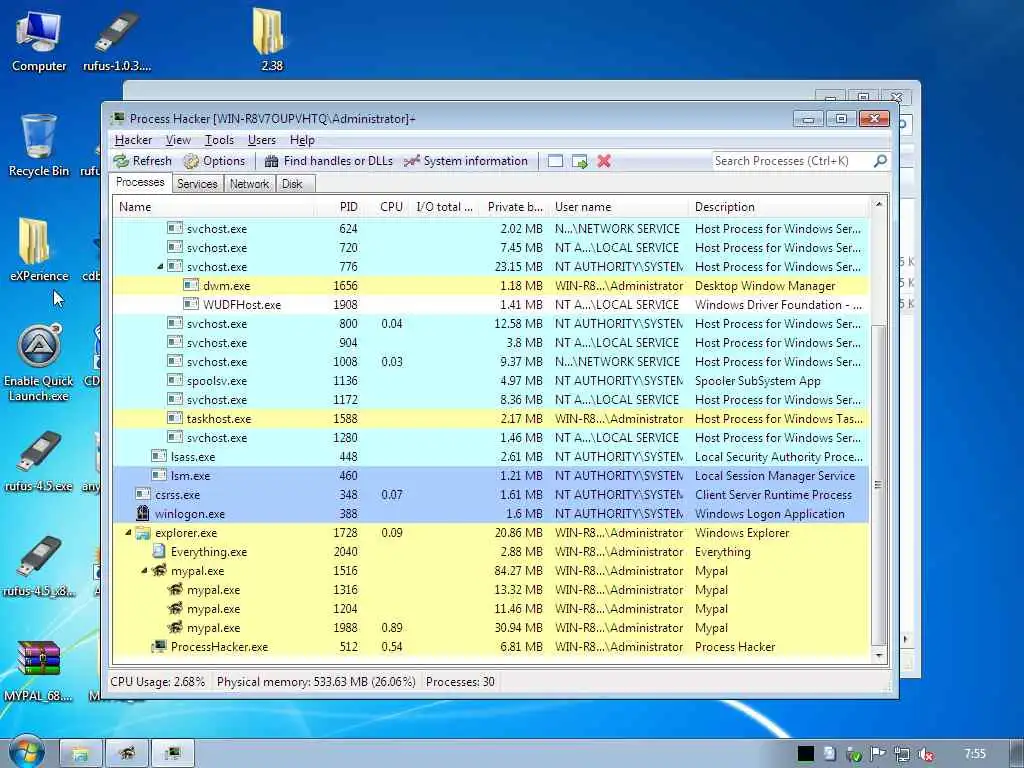Viewport: 1024px width, 768px height.
Task: Select the taskhost.exe process icon
Action: pos(175,418)
